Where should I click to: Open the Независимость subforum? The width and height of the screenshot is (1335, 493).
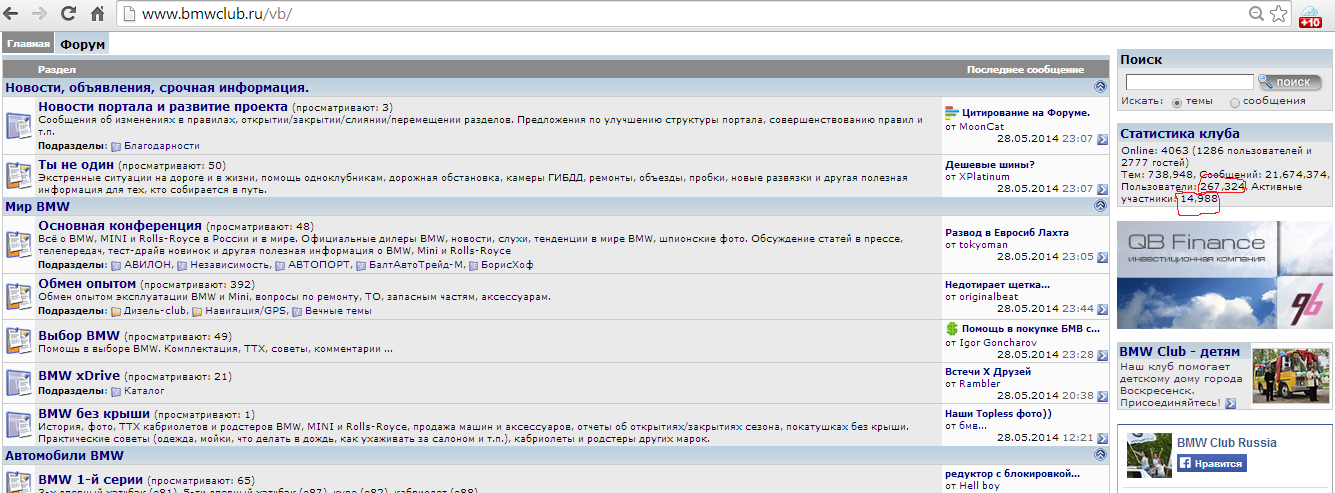point(229,266)
